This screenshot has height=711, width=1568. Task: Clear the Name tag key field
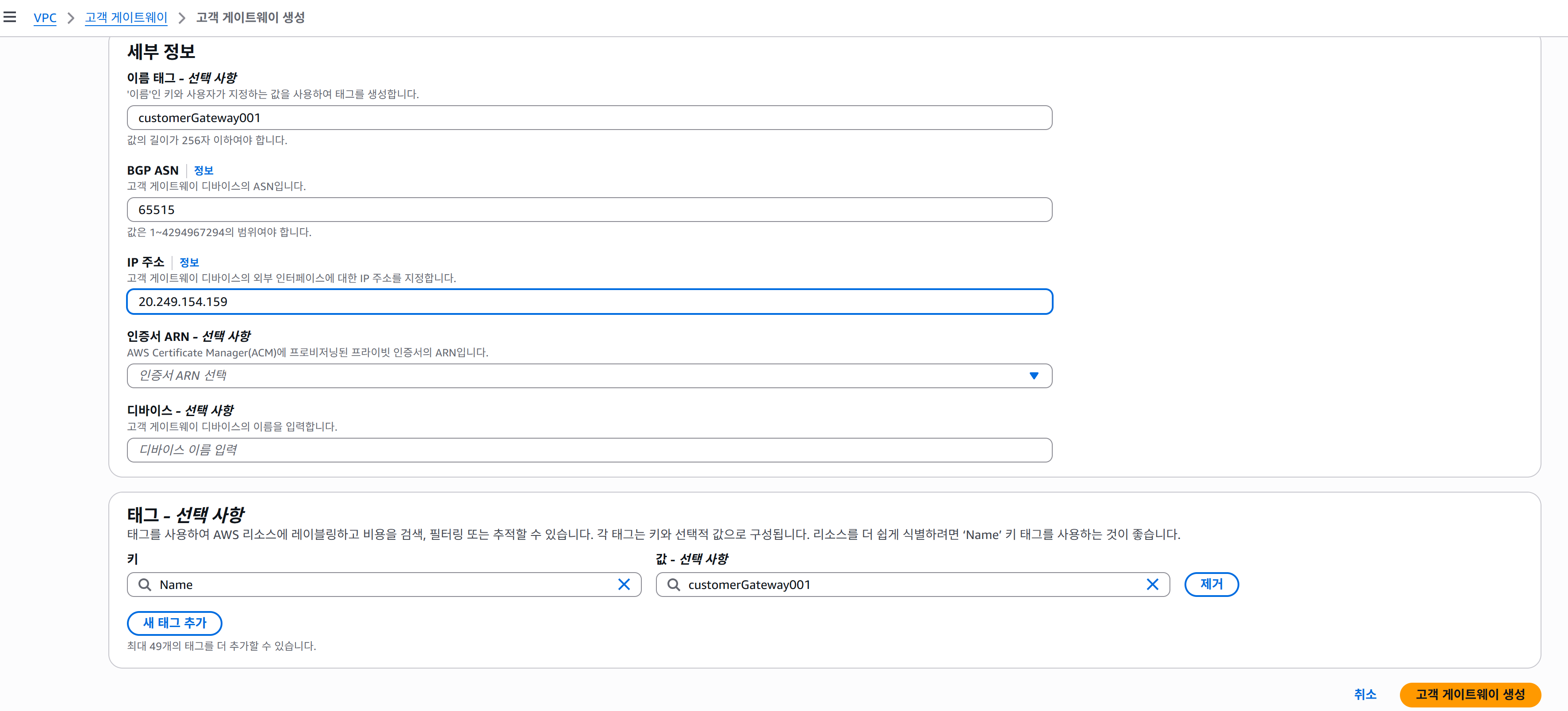click(623, 585)
